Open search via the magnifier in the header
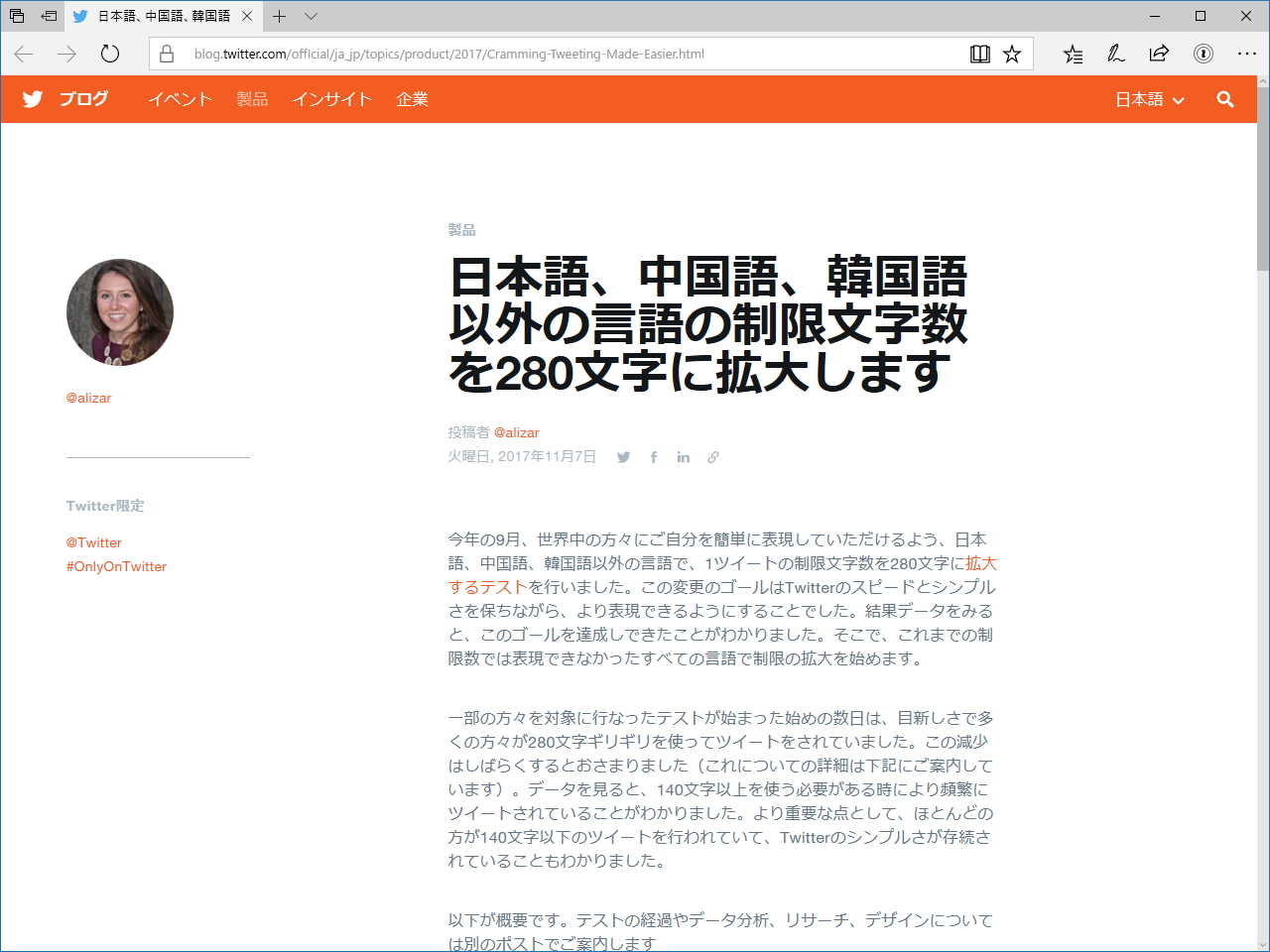 (1225, 99)
